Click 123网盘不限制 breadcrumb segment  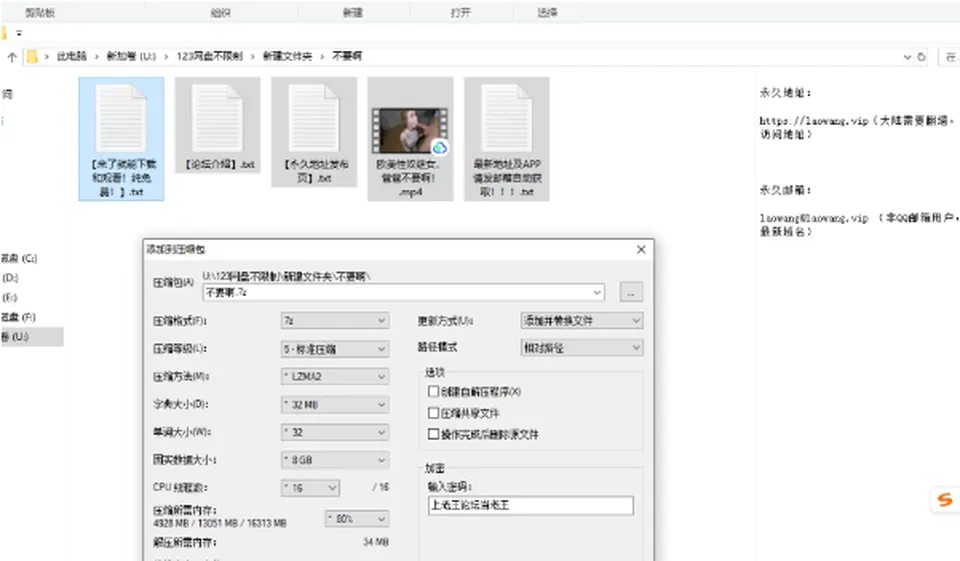pos(209,56)
